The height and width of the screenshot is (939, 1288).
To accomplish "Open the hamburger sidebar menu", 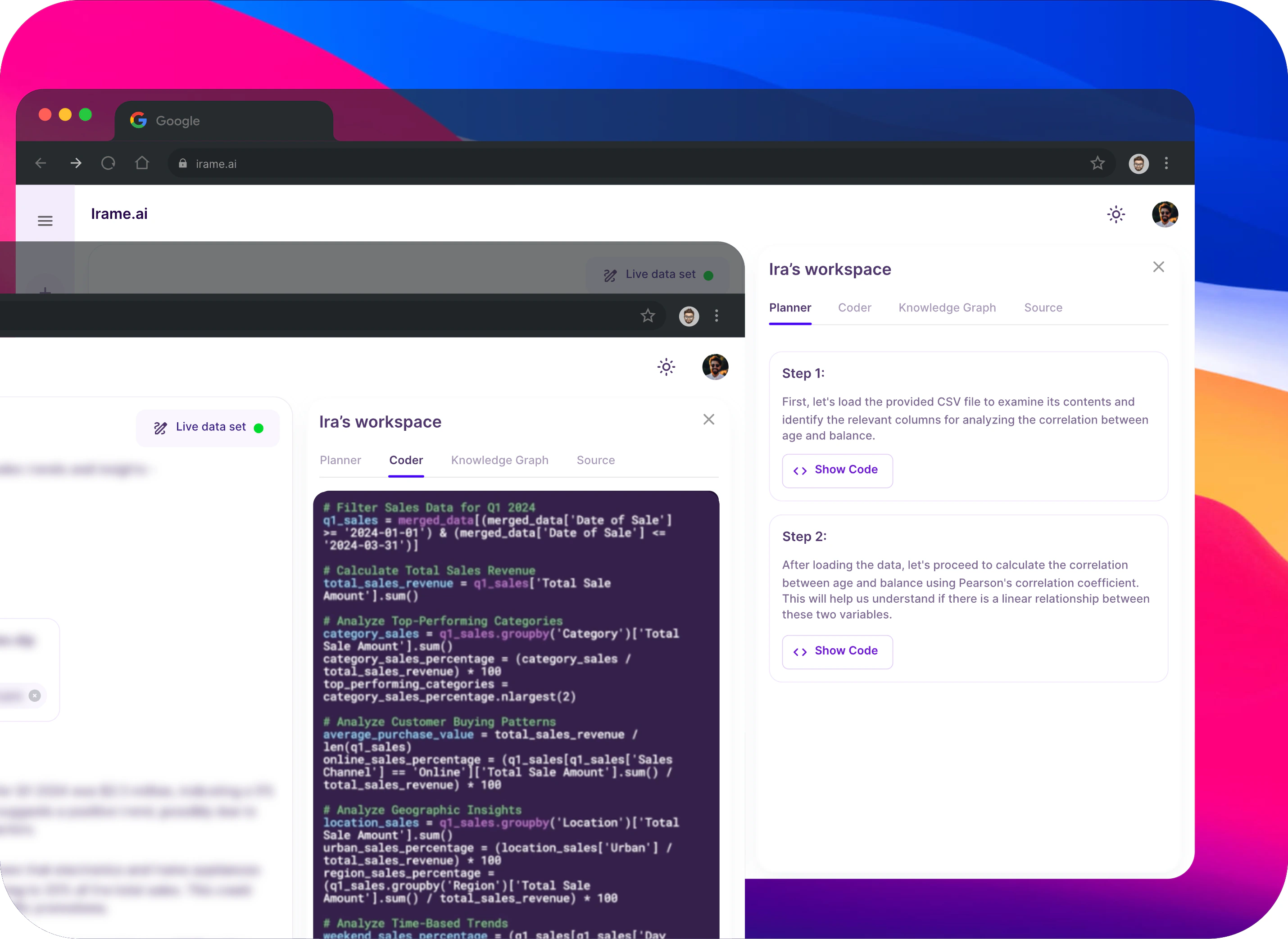I will (x=45, y=221).
